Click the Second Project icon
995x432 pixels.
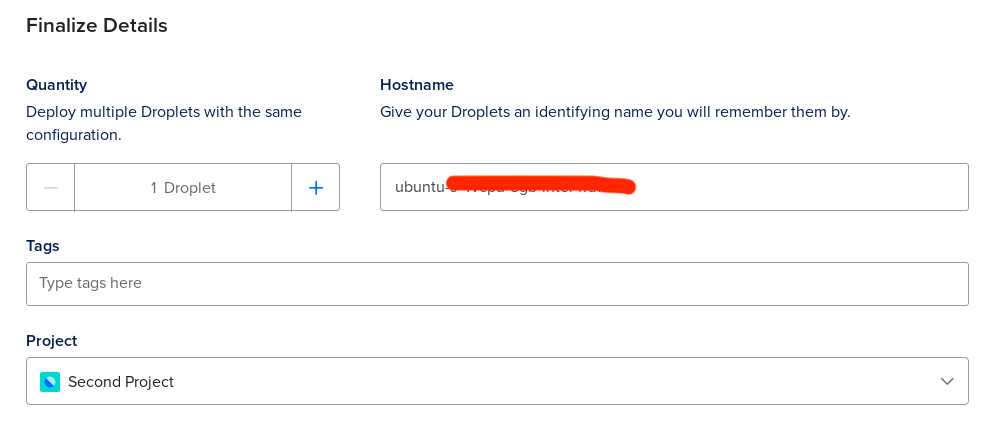click(50, 381)
